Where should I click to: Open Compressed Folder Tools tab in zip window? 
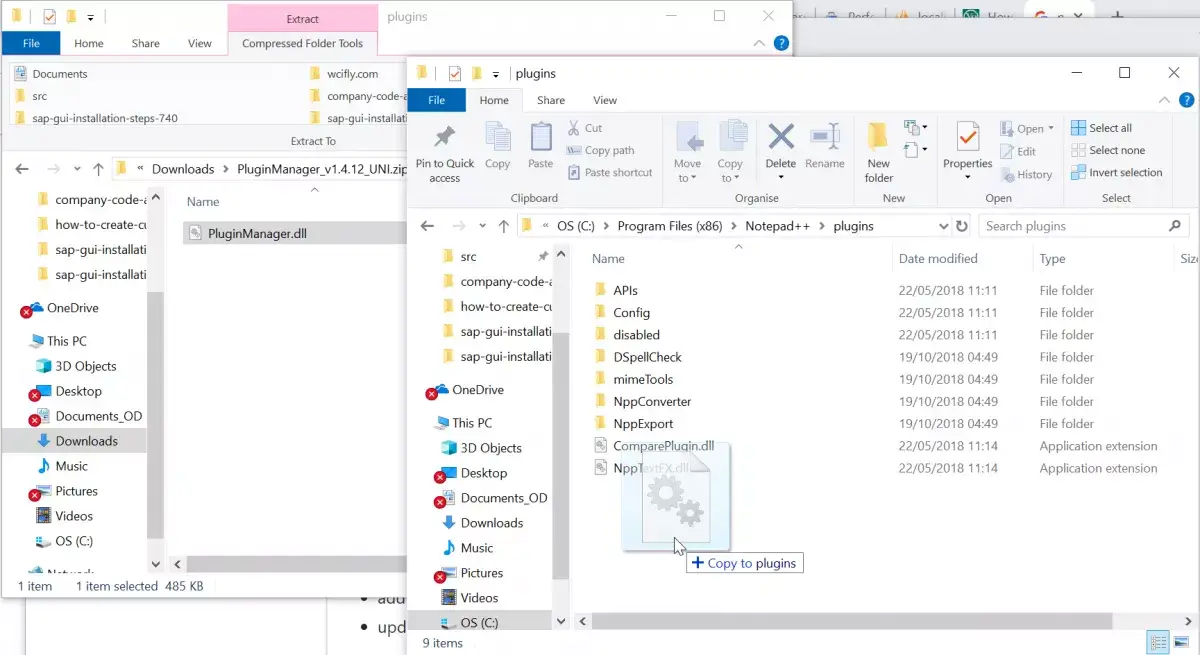coord(302,43)
